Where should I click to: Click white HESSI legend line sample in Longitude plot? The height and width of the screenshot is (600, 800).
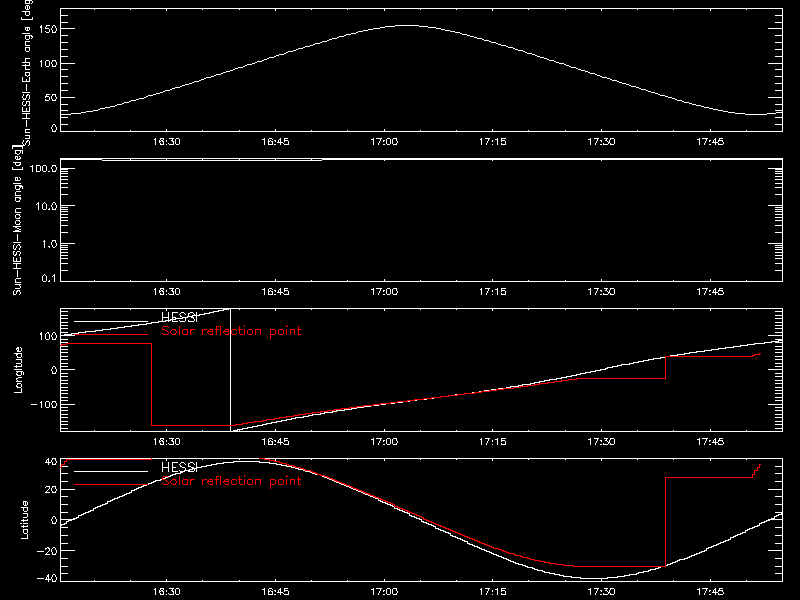point(111,321)
